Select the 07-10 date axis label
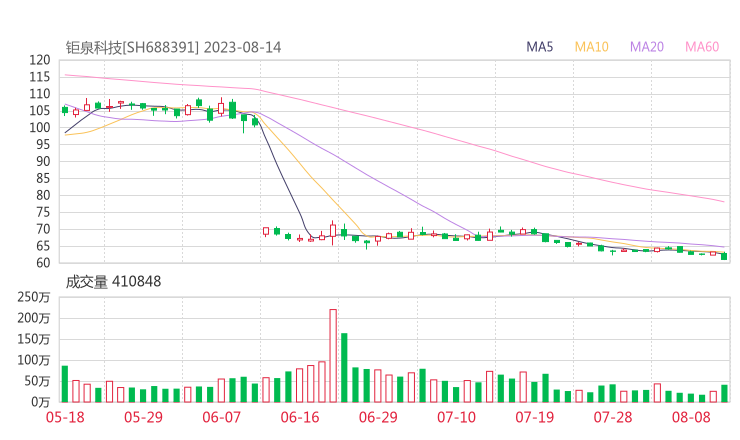Screen dimensions: 740x440 pos(456,417)
